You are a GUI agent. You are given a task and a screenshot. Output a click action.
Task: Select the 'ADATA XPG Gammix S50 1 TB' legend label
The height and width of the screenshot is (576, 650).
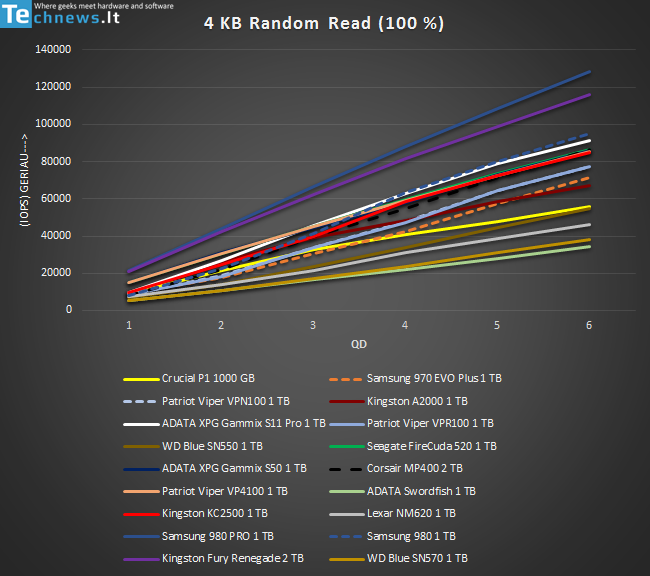[x=234, y=468]
